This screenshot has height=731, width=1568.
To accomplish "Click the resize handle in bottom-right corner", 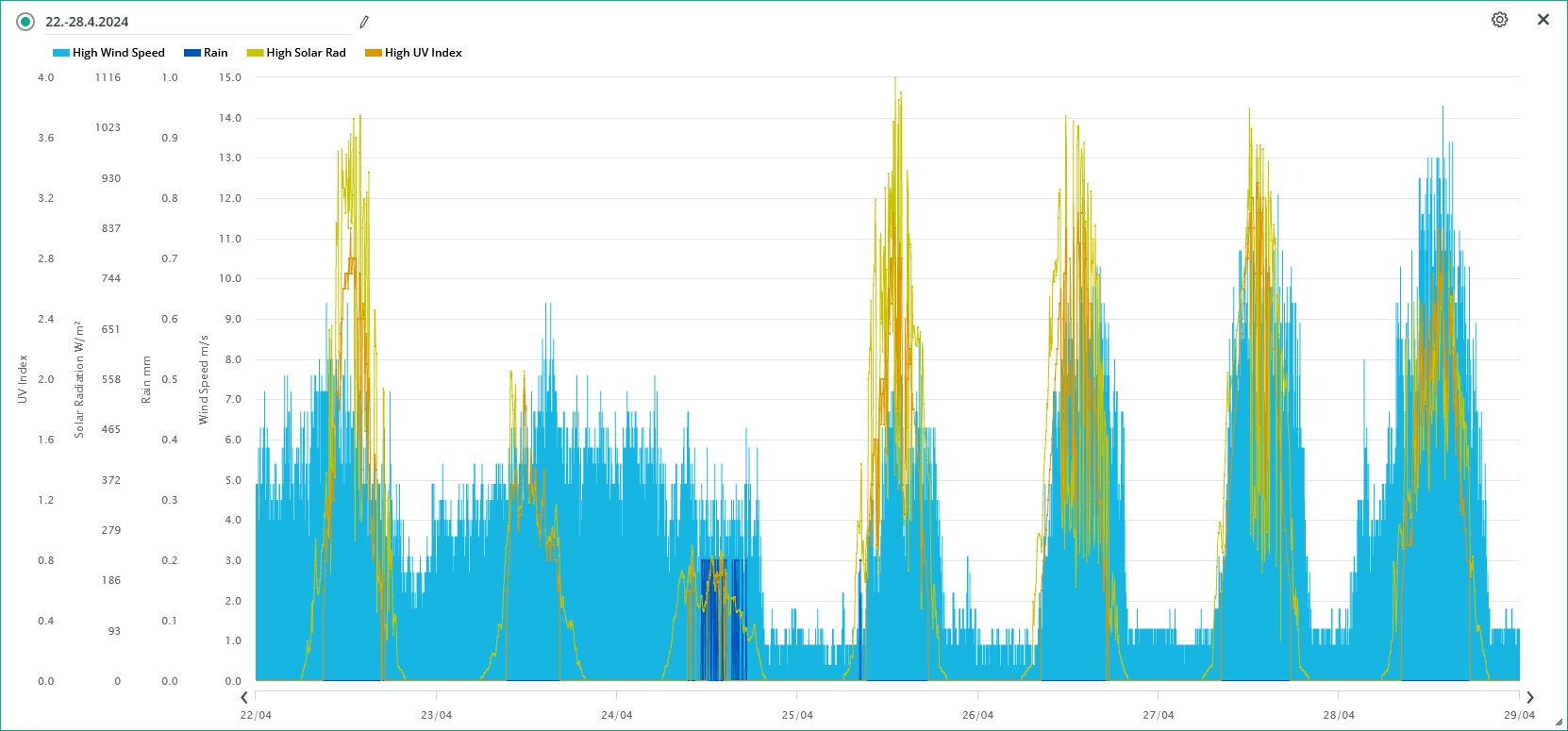I will tap(1559, 722).
